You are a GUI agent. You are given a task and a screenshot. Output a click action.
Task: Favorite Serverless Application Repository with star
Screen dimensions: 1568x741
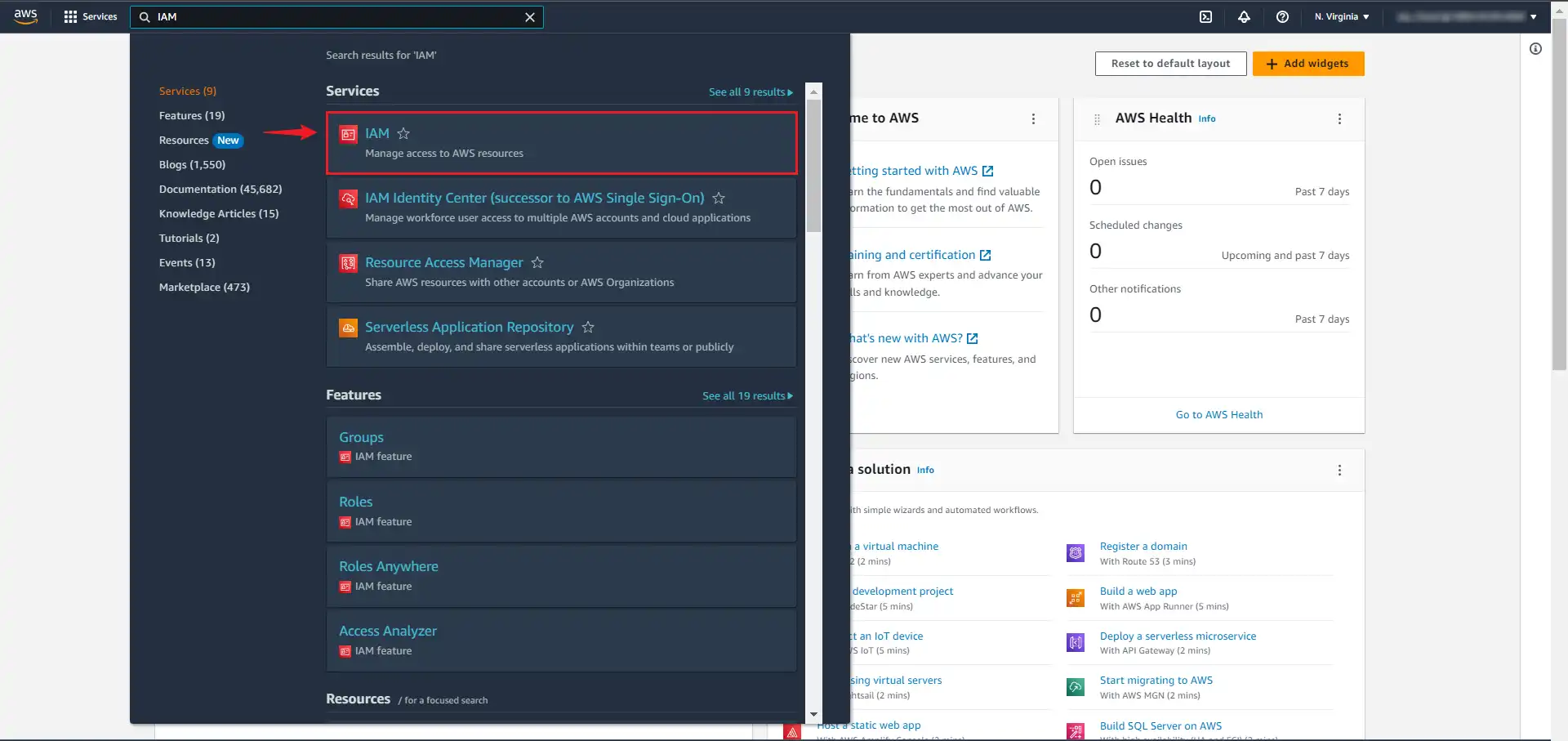[588, 327]
